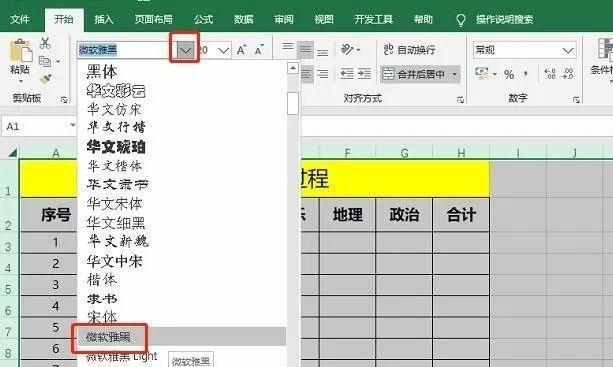
Task: Decrease font size with smaller A
Action: pos(259,50)
